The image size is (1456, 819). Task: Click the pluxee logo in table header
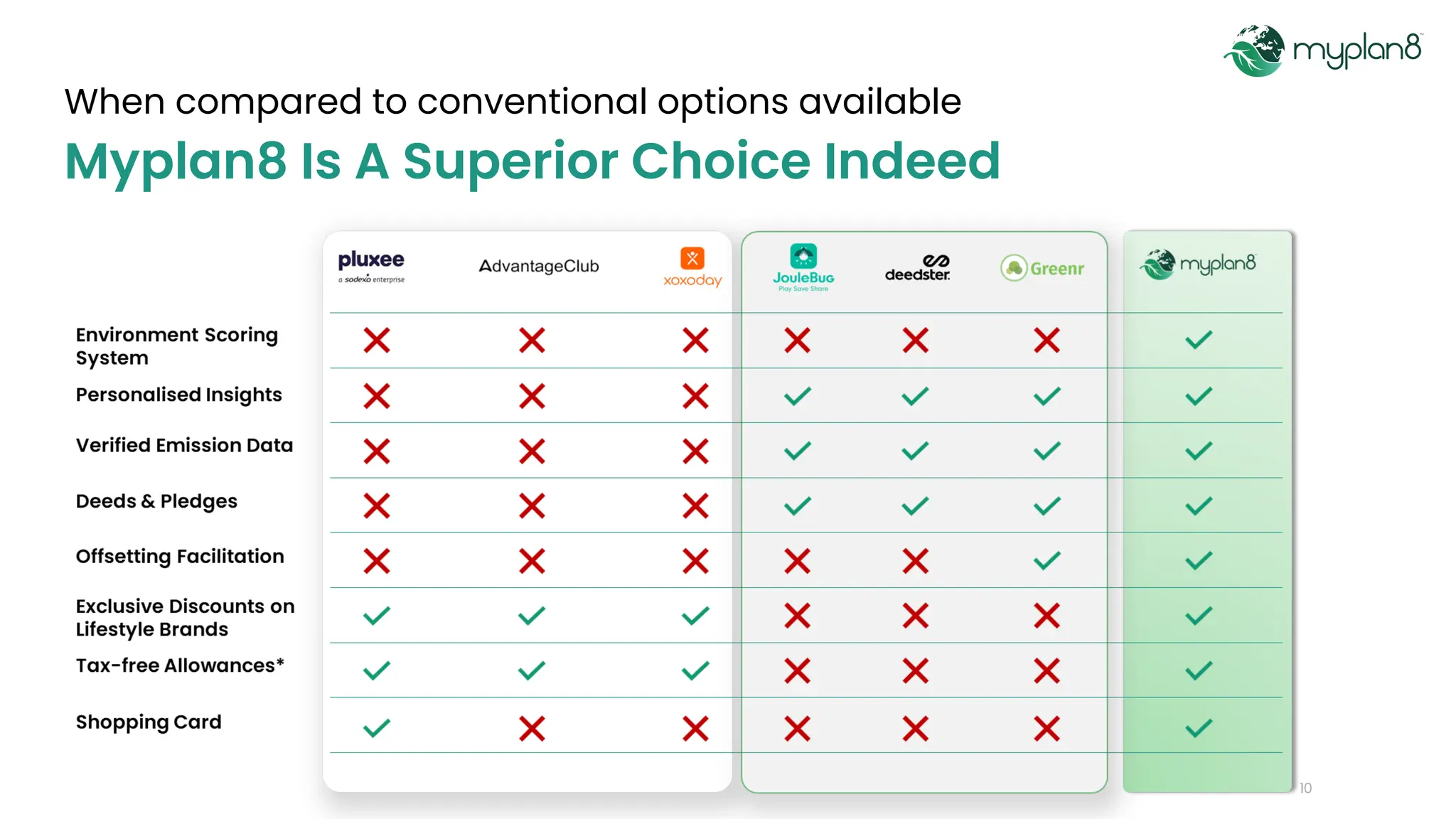(371, 267)
